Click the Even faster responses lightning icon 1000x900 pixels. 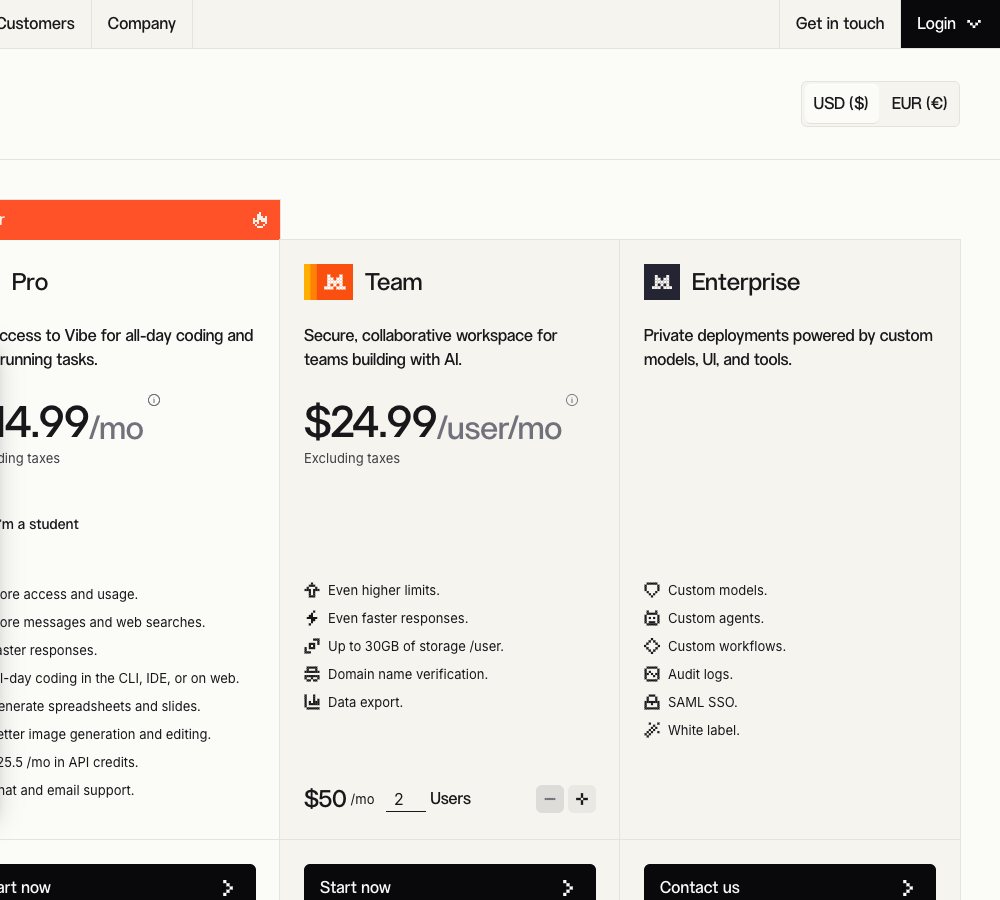click(x=312, y=618)
